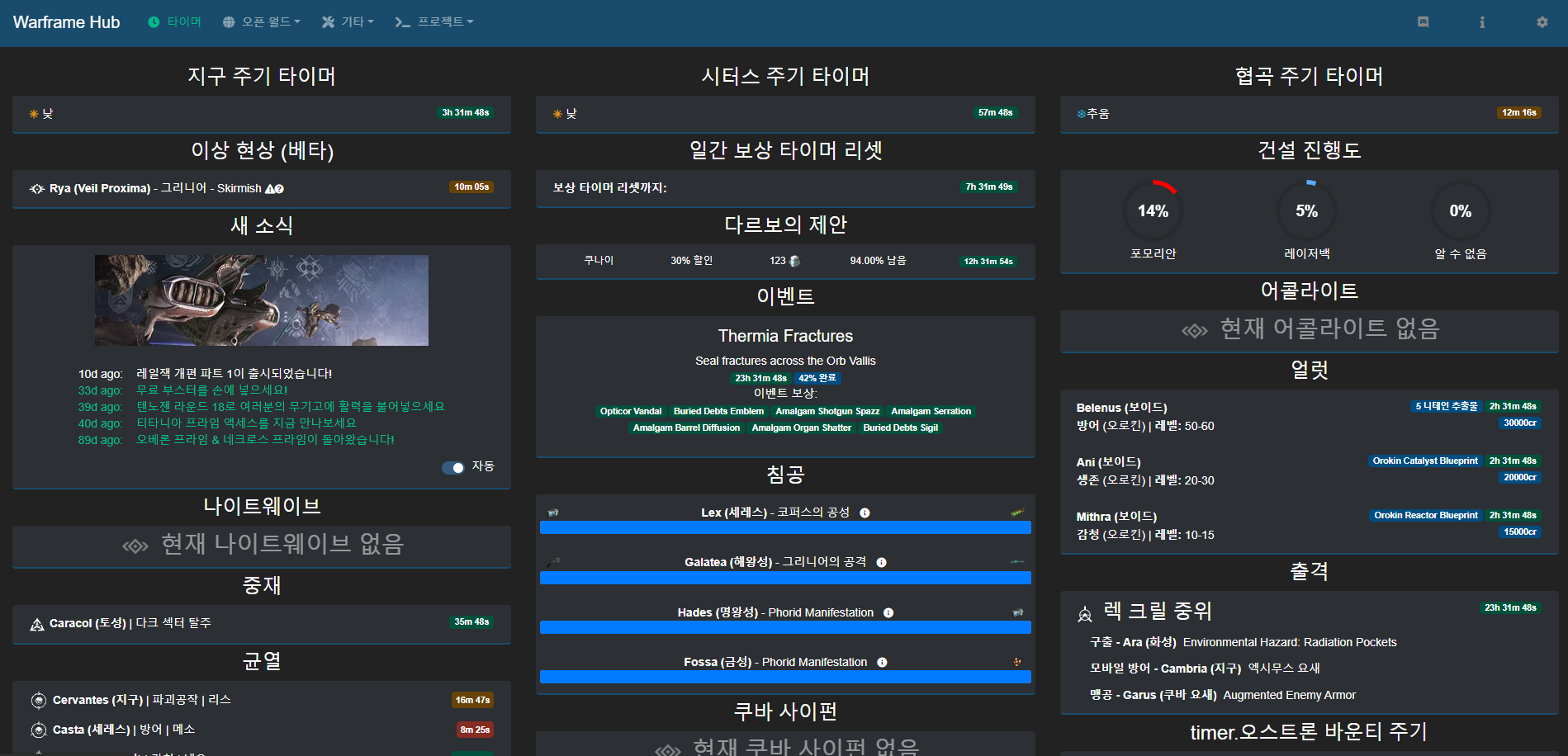Image resolution: width=1568 pixels, height=756 pixels.
Task: Click the info icon next to Fossa invasion
Action: click(882, 662)
